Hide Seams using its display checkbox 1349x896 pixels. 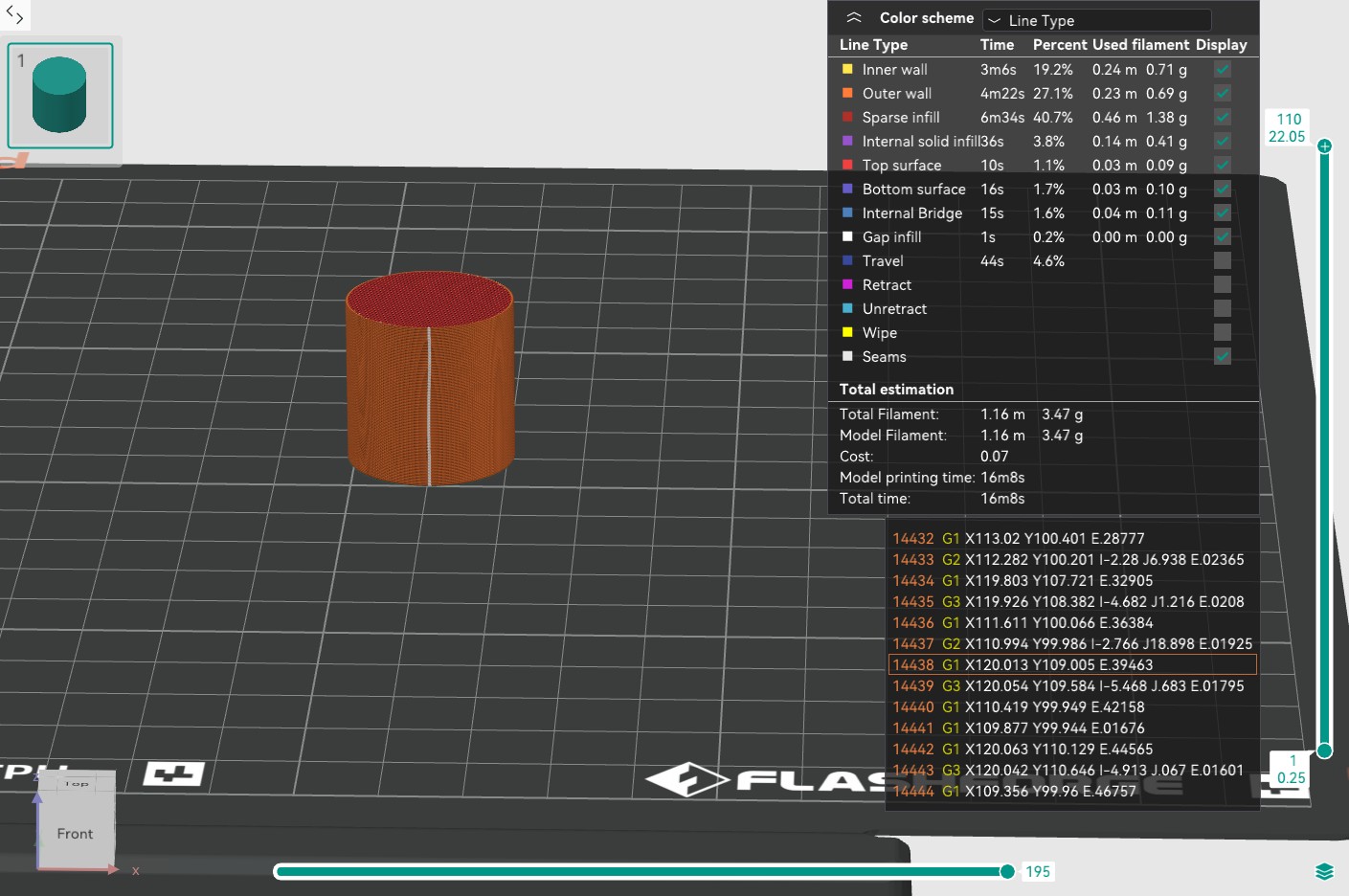point(1223,356)
